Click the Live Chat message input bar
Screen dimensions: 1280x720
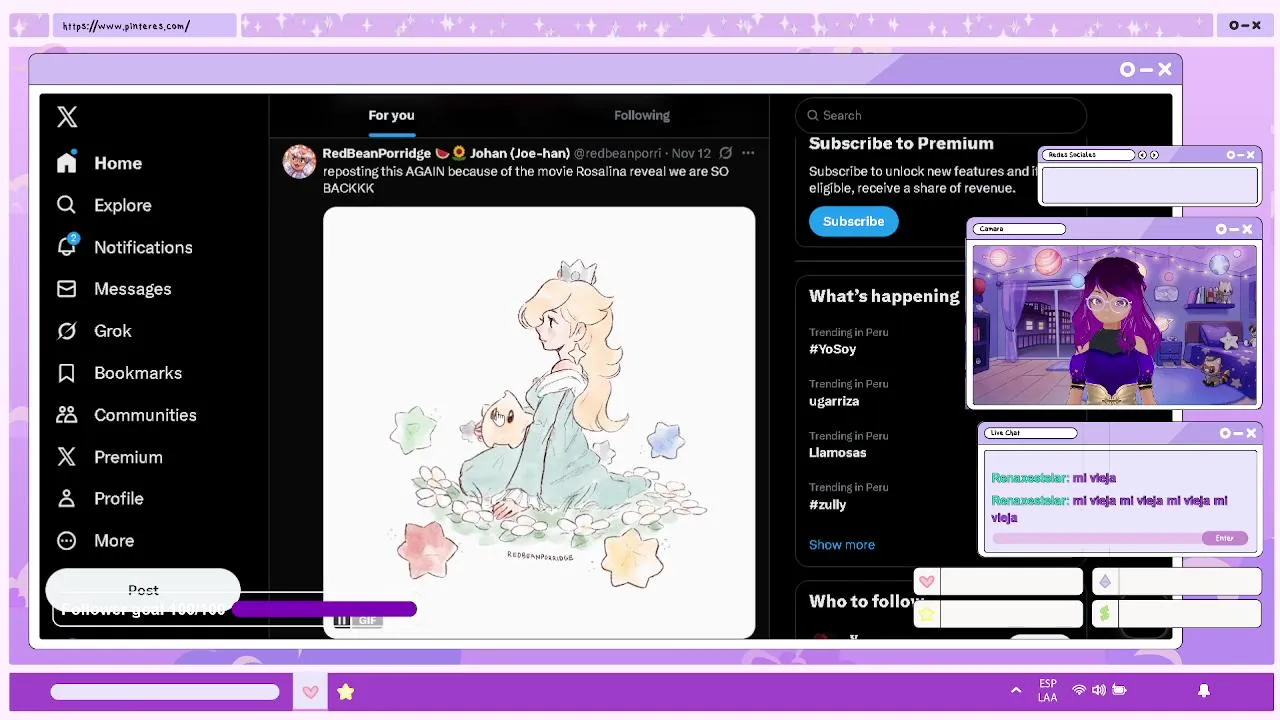click(1098, 538)
